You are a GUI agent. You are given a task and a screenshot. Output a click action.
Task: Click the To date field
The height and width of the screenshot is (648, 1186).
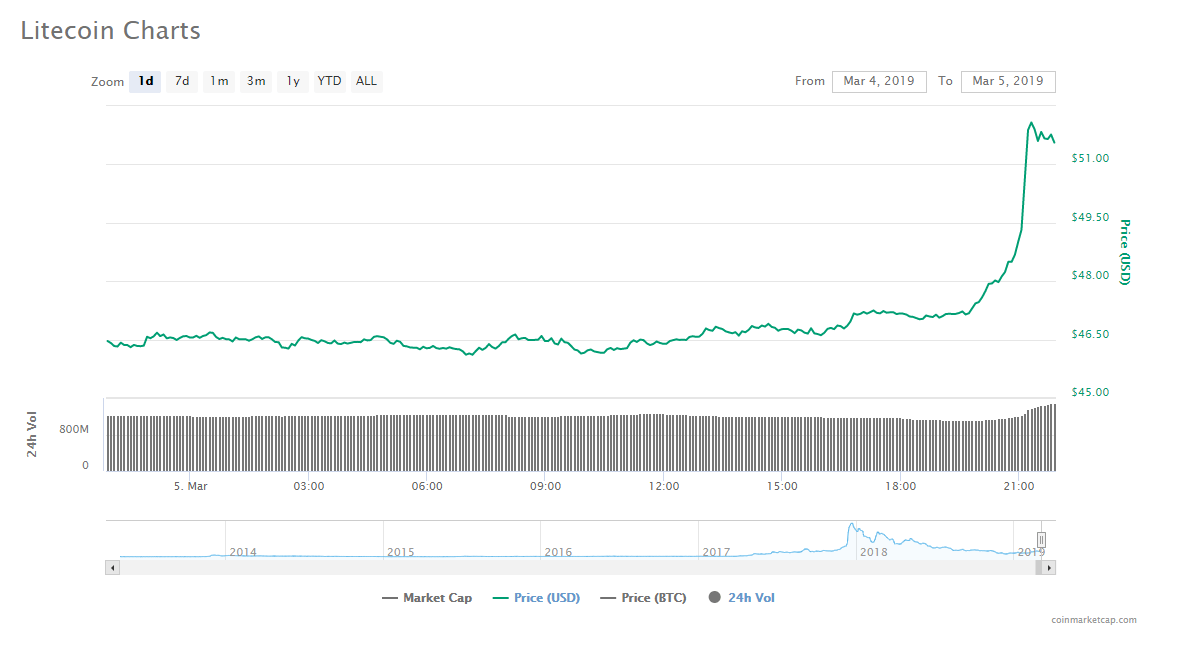pos(1007,81)
